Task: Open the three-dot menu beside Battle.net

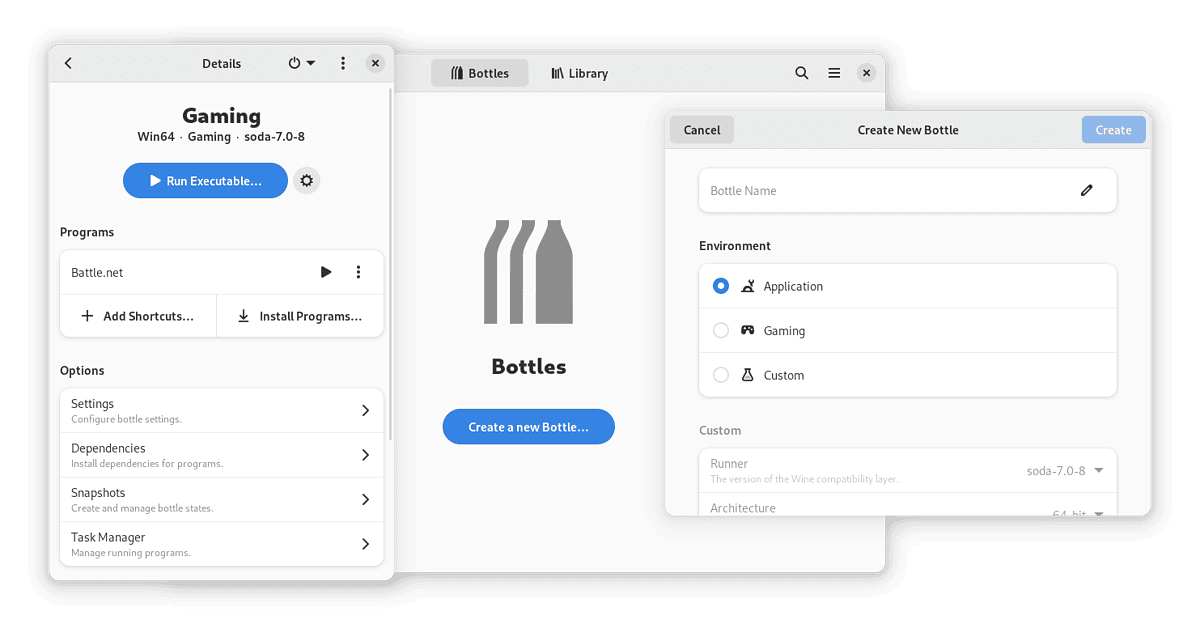Action: point(358,271)
